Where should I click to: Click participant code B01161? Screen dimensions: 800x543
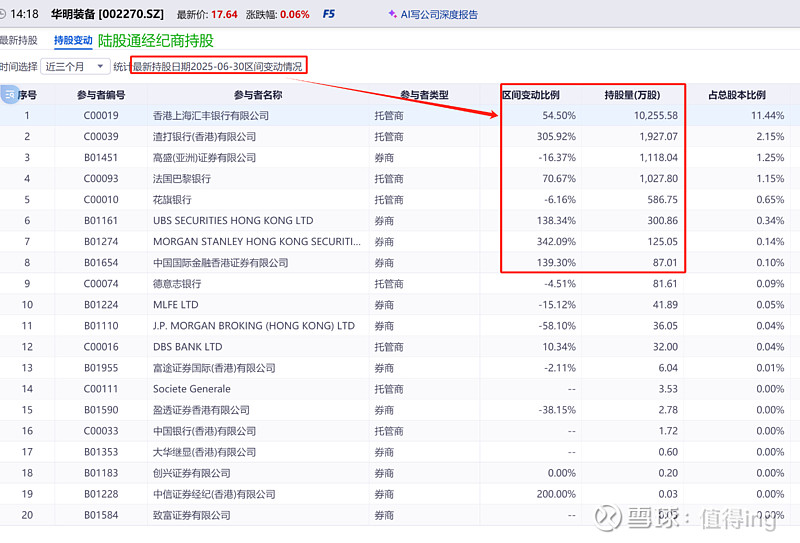coord(101,220)
